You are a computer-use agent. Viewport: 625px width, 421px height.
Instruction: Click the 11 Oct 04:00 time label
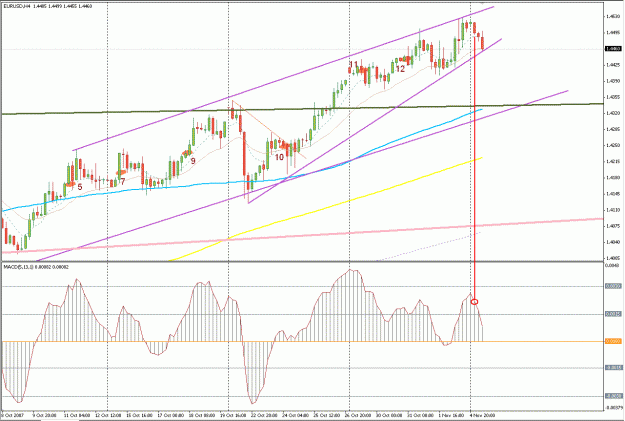[76, 415]
